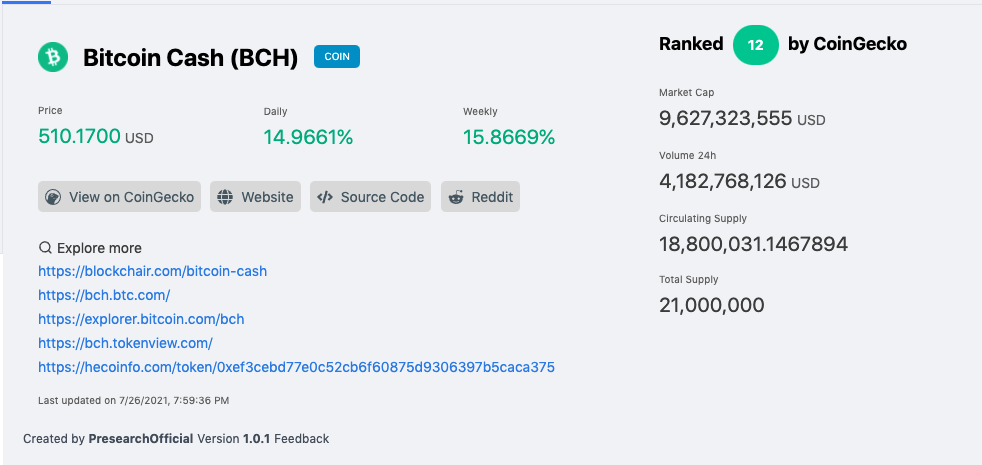Viewport: 982px width, 465px height.
Task: Click the green rank 12 badge
Action: [x=755, y=44]
